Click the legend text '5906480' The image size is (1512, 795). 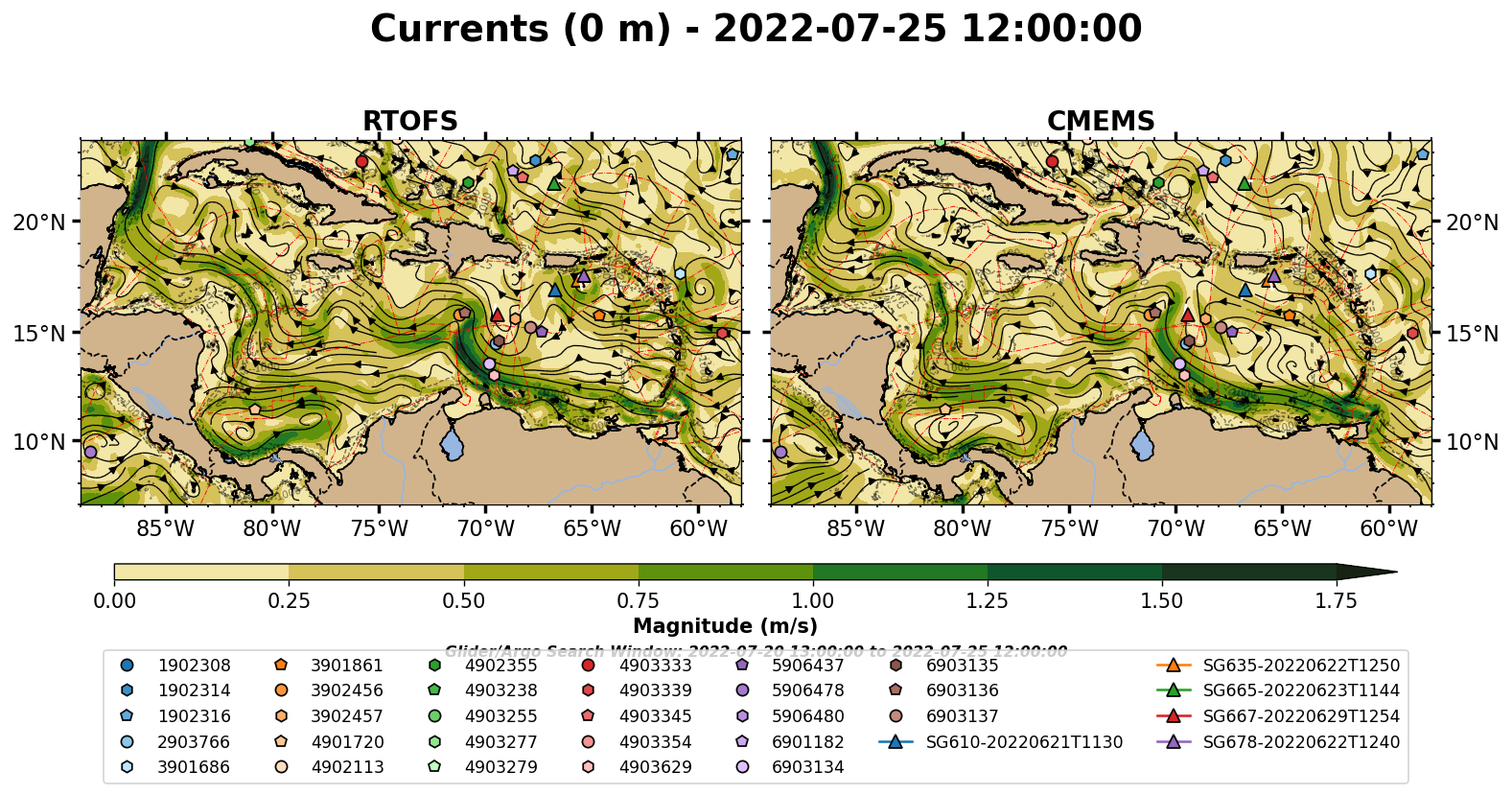808,715
